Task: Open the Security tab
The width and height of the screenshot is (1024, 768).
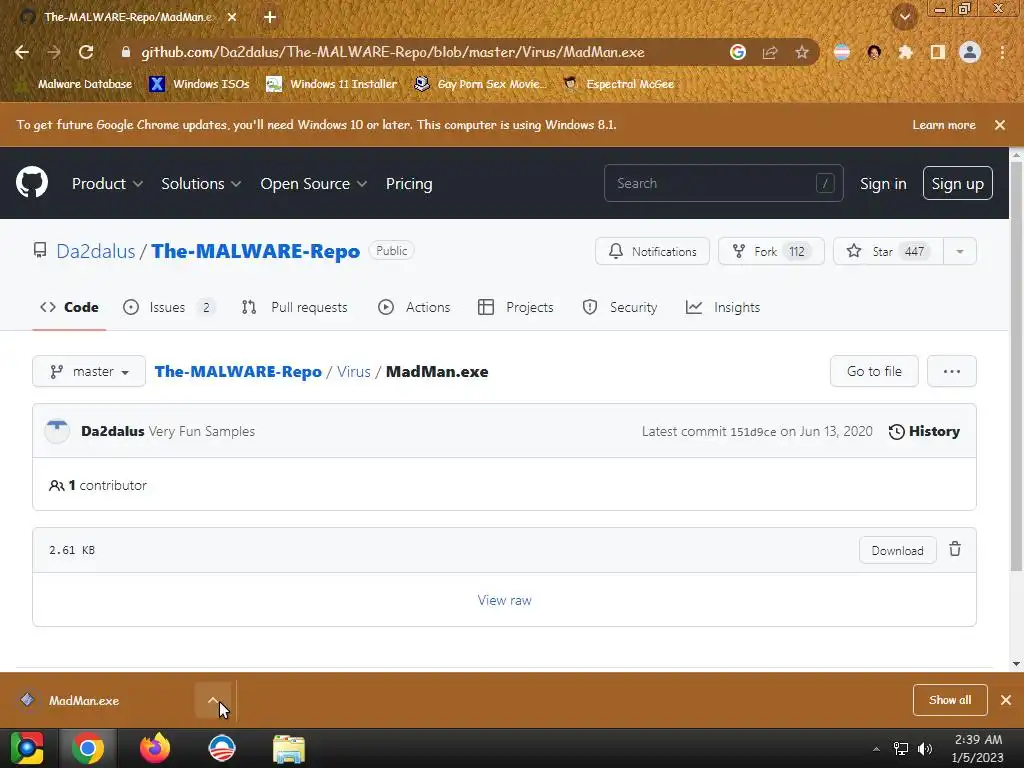Action: coord(620,307)
